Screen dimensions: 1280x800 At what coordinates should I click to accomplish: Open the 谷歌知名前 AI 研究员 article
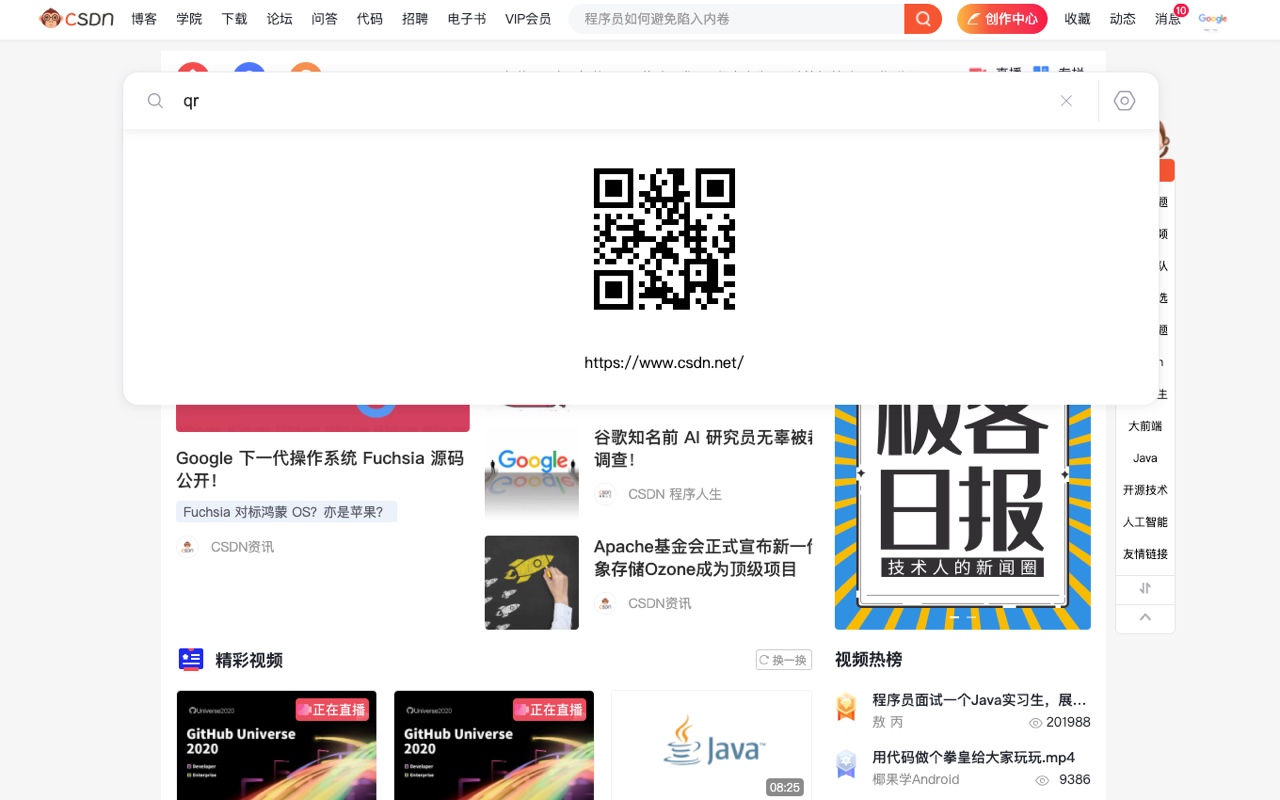[x=703, y=448]
